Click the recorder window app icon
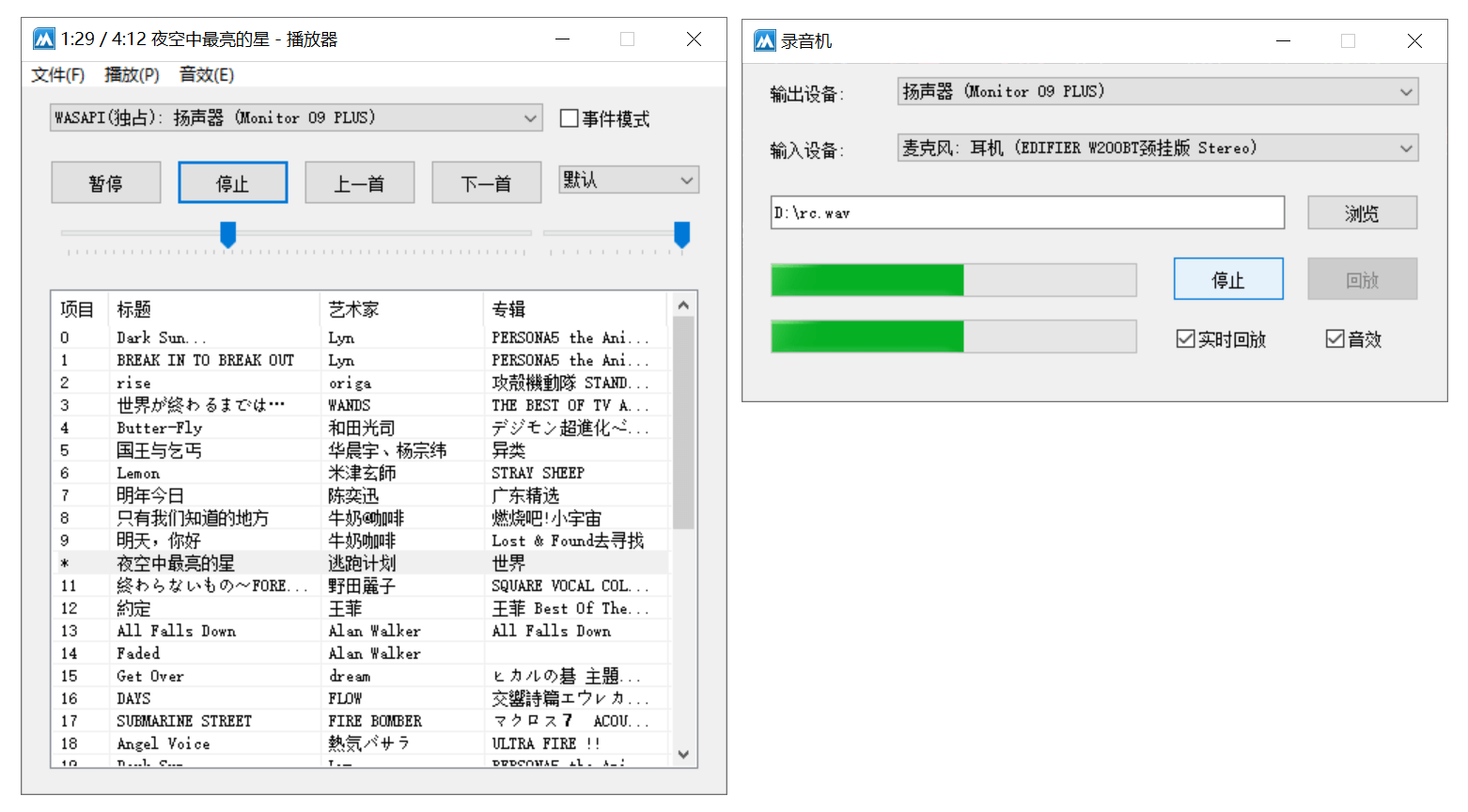The height and width of the screenshot is (812, 1468). 765,40
